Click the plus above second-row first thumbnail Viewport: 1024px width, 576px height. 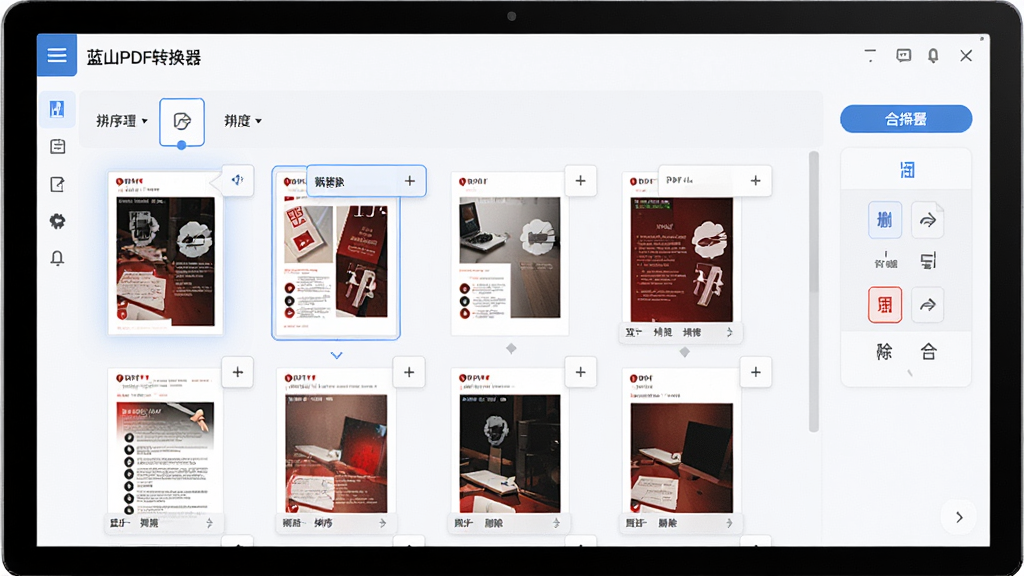[x=238, y=372]
